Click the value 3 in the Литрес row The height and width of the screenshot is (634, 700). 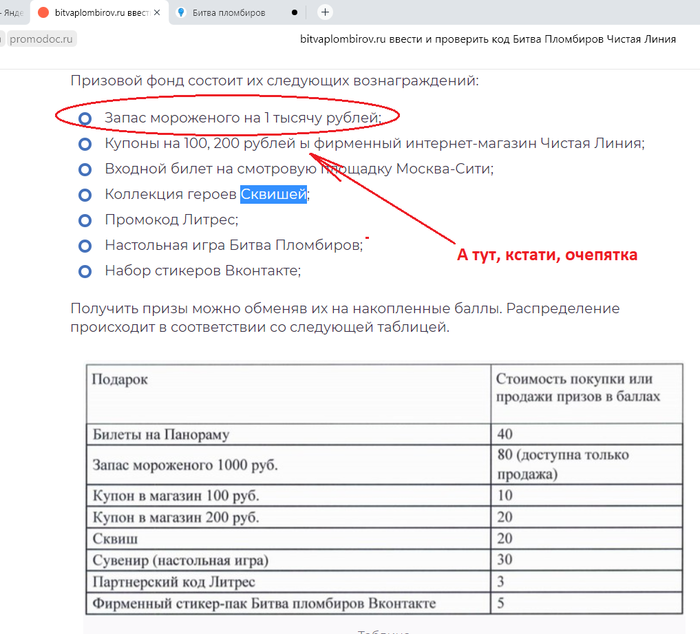click(x=501, y=582)
